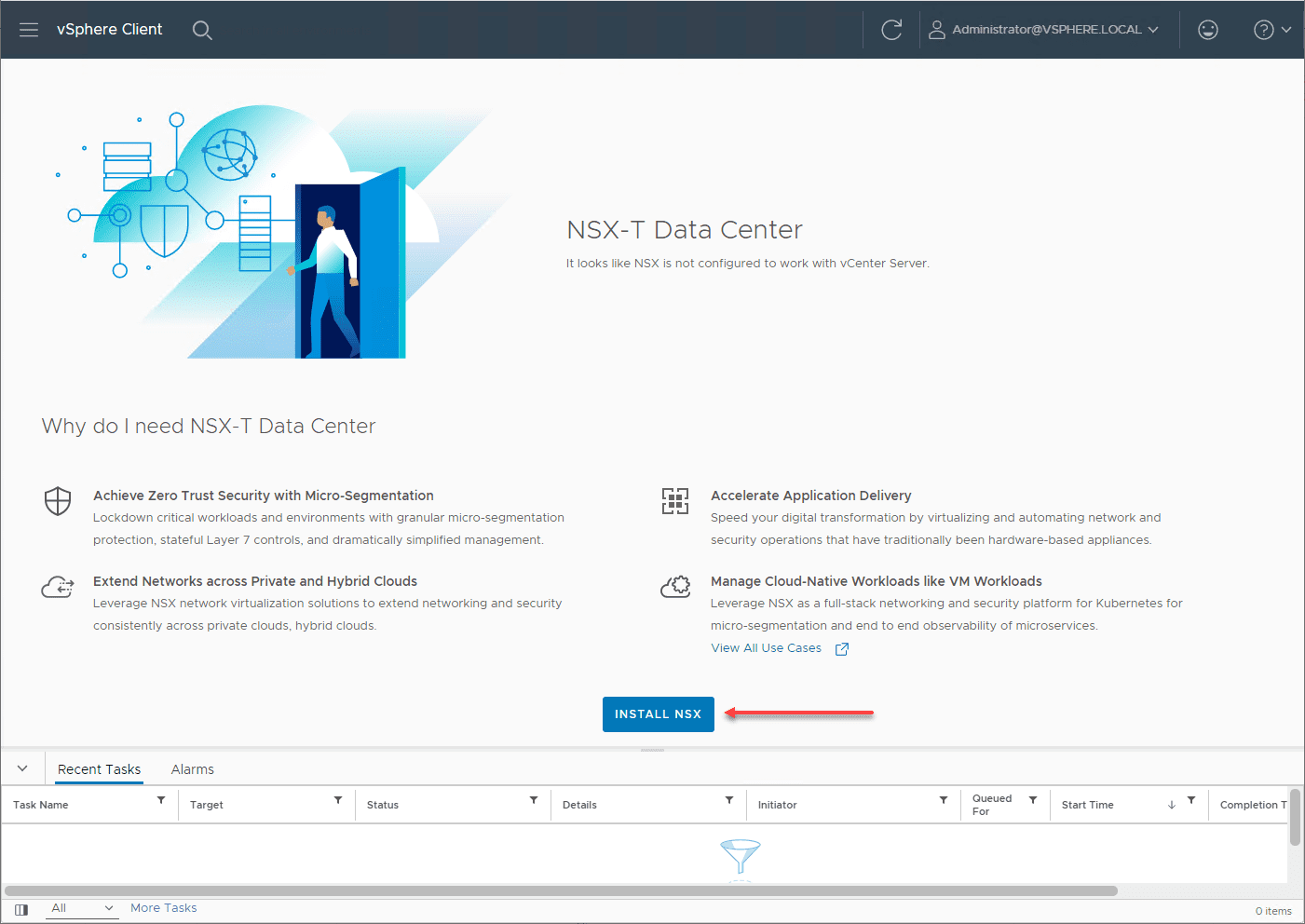Refresh the vSphere Client view

[891, 30]
